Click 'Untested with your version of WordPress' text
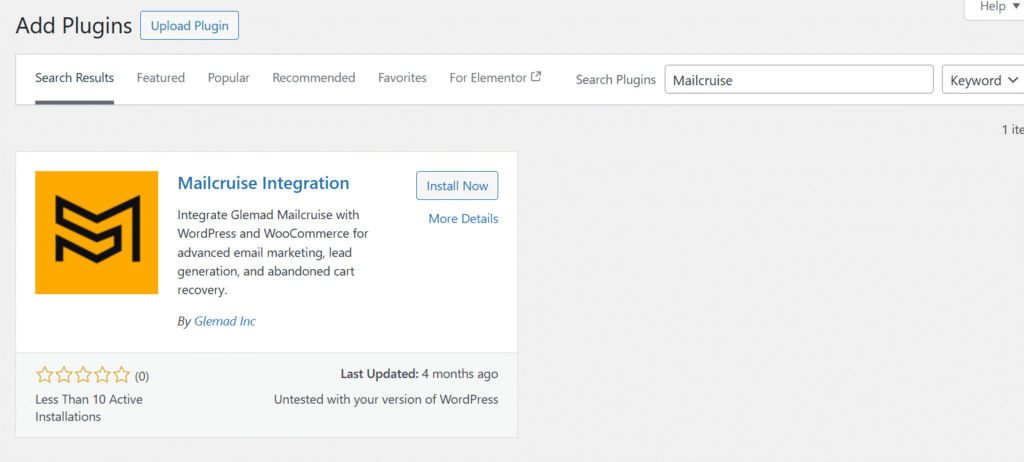This screenshot has height=462, width=1024. pyautogui.click(x=386, y=399)
